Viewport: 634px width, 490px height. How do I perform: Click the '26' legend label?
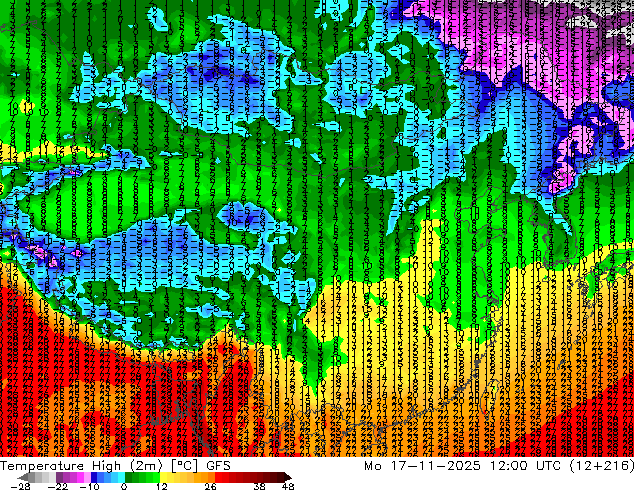[210, 486]
